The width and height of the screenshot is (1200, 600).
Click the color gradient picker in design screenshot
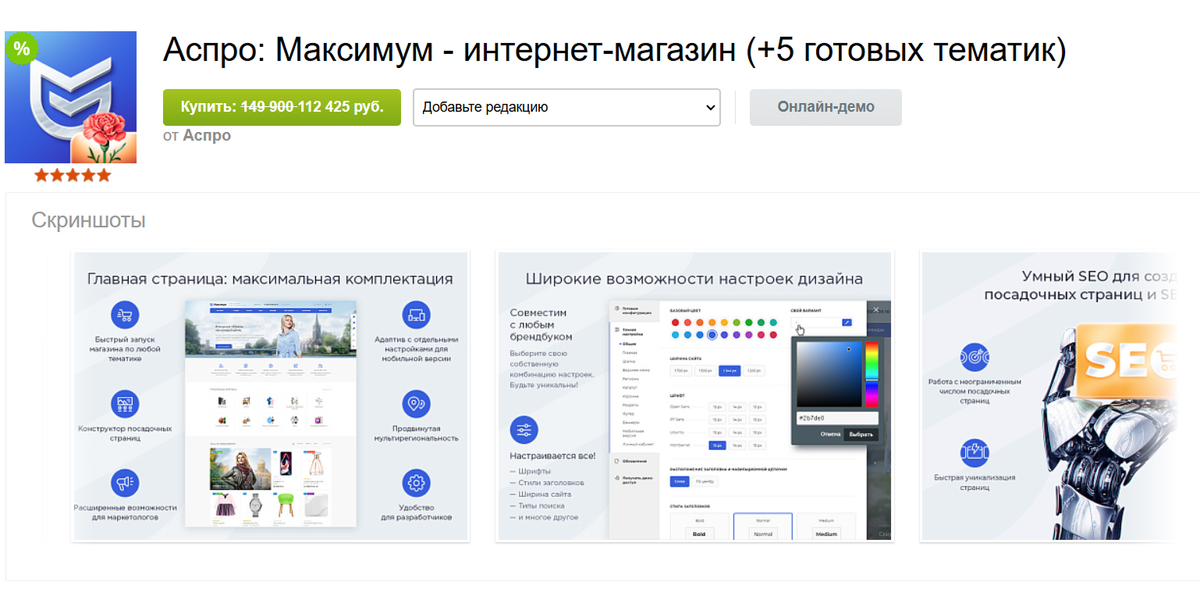coord(829,374)
